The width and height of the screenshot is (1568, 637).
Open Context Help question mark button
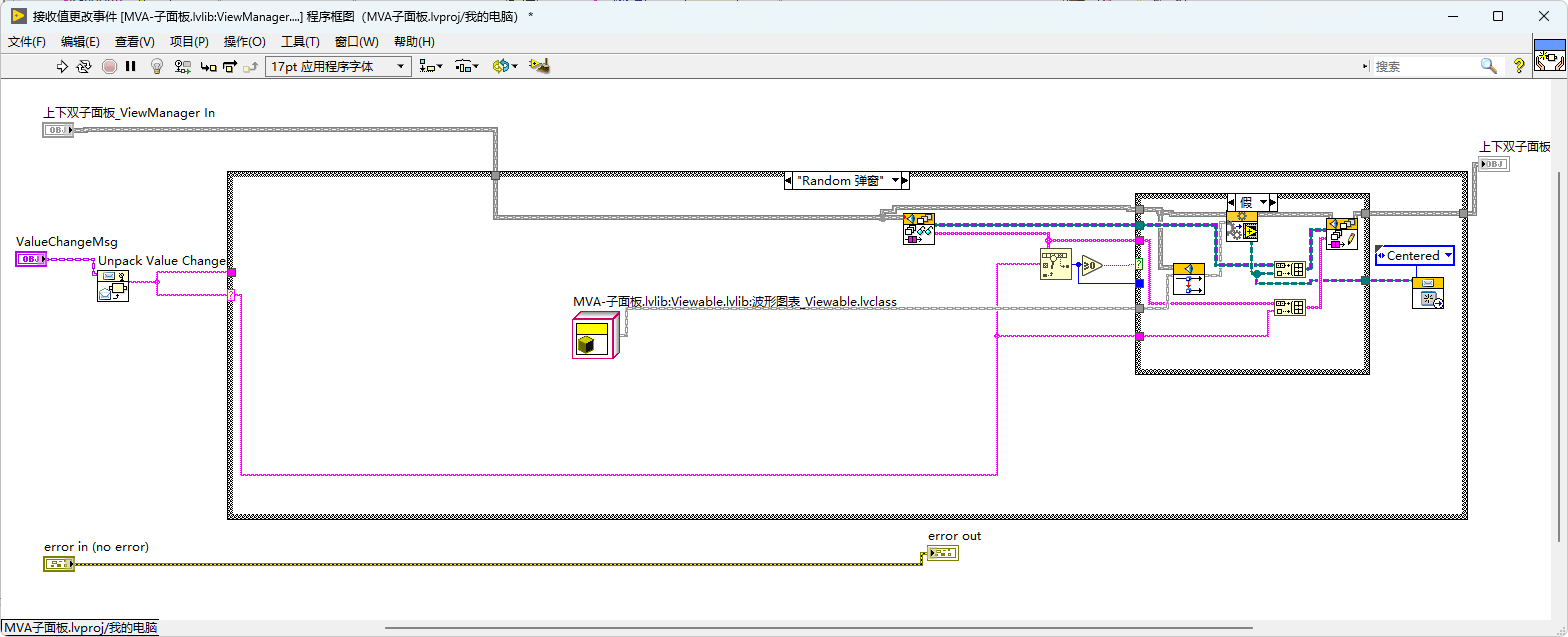[1519, 66]
